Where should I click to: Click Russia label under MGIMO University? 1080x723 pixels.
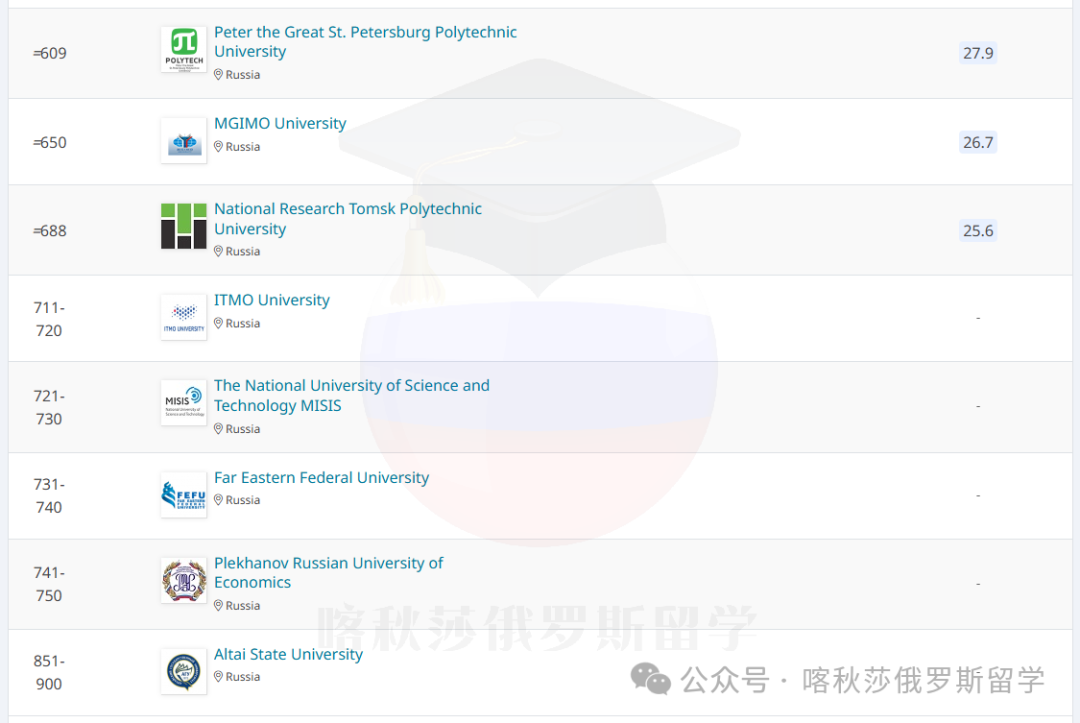(x=243, y=147)
